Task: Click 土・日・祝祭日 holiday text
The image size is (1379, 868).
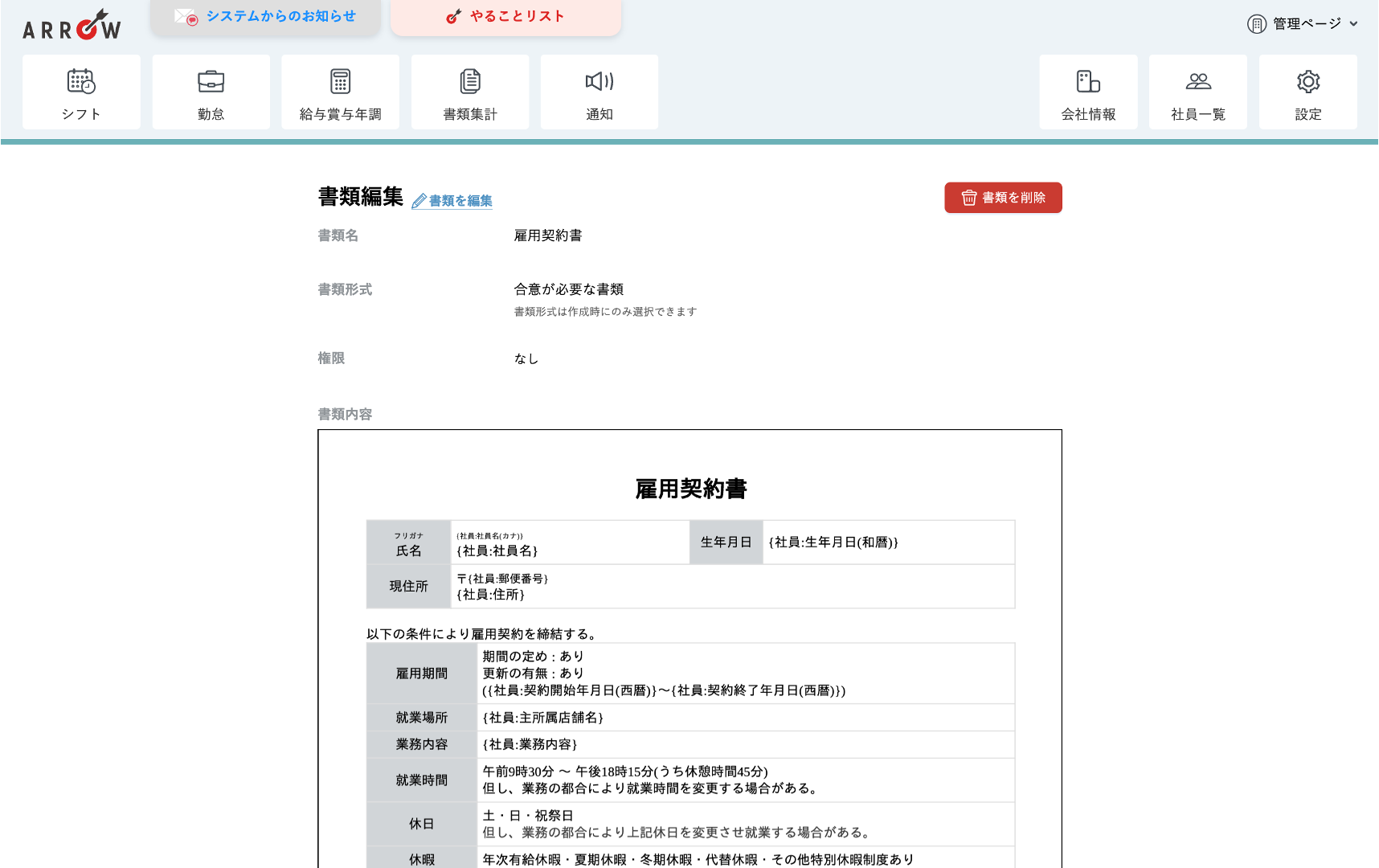Action: click(528, 816)
